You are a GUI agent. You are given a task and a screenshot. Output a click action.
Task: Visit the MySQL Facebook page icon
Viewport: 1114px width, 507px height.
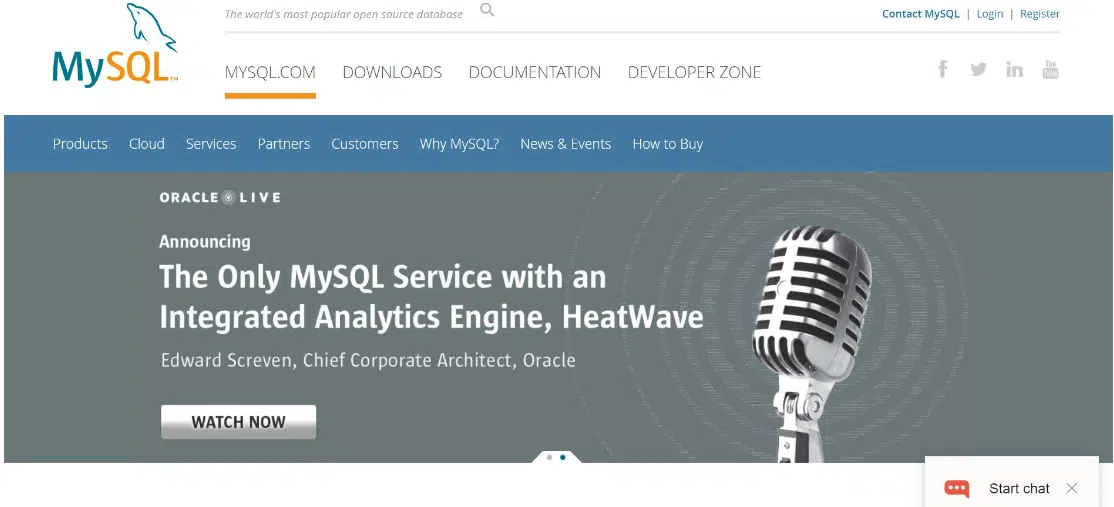point(942,69)
